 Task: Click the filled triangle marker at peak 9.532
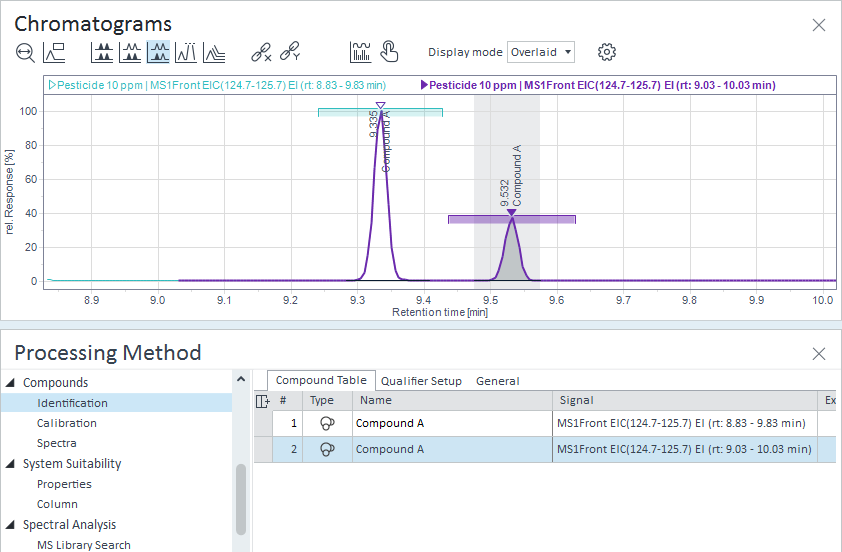pos(512,213)
